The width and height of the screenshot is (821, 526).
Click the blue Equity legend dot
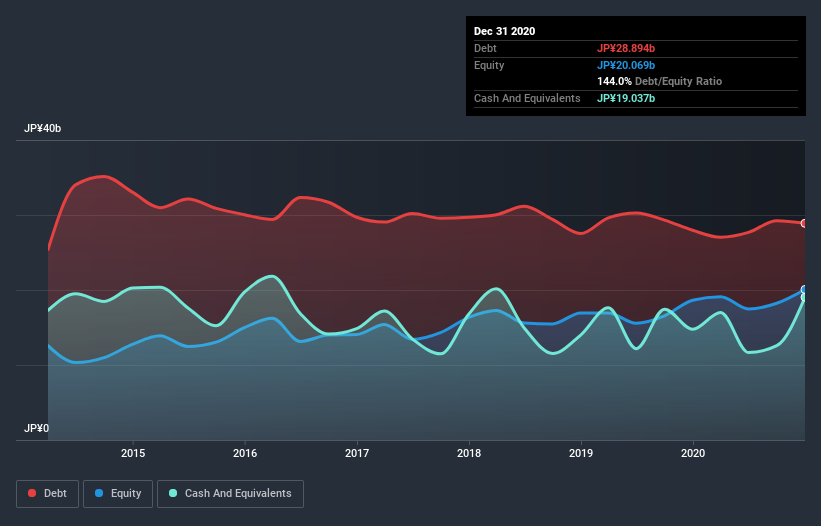pyautogui.click(x=99, y=493)
